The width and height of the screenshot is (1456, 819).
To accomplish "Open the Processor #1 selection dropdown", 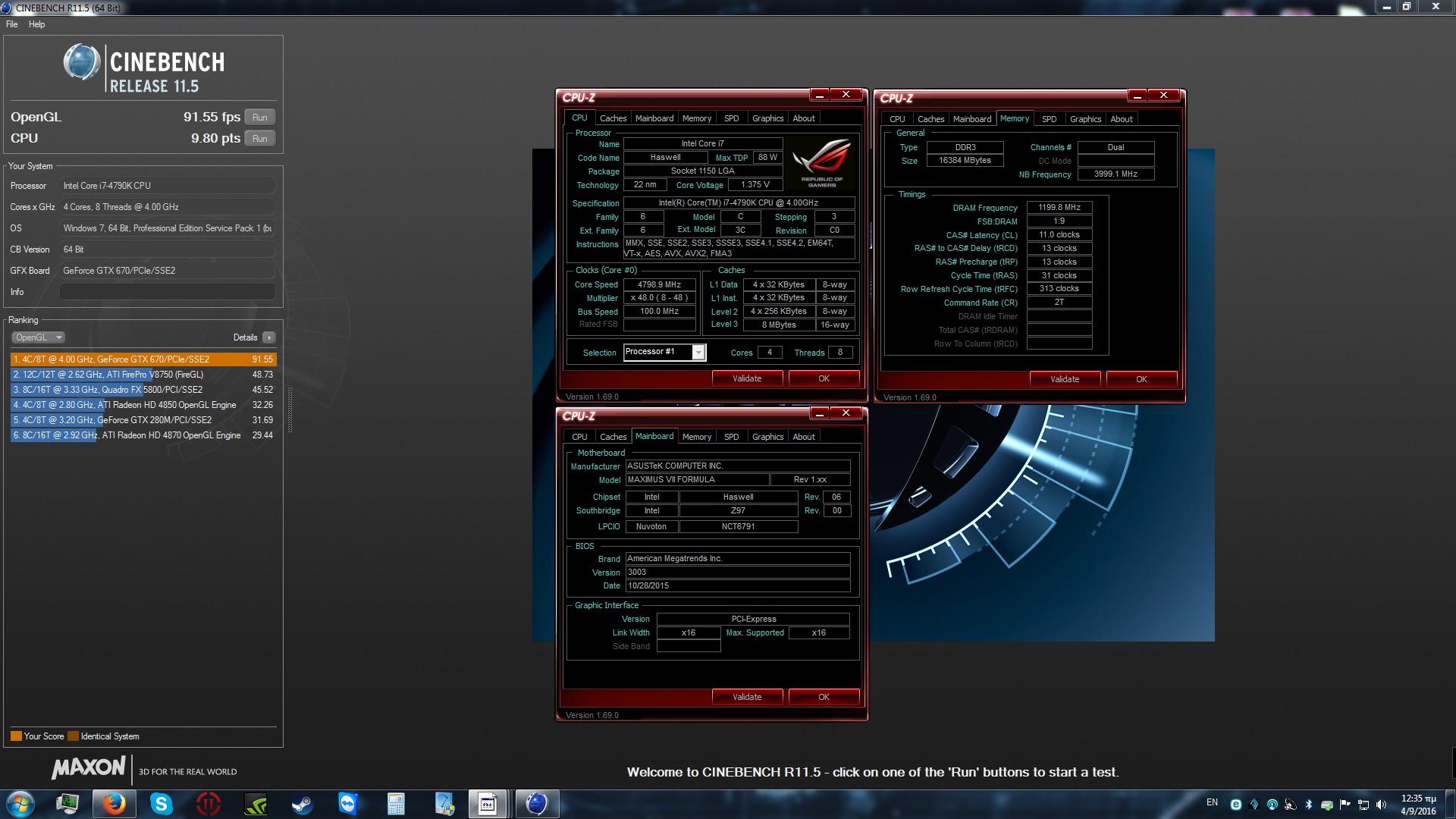I will point(664,352).
